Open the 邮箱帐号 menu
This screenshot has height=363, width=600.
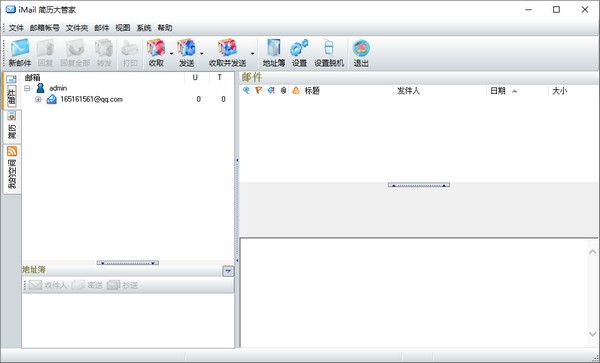[x=44, y=28]
